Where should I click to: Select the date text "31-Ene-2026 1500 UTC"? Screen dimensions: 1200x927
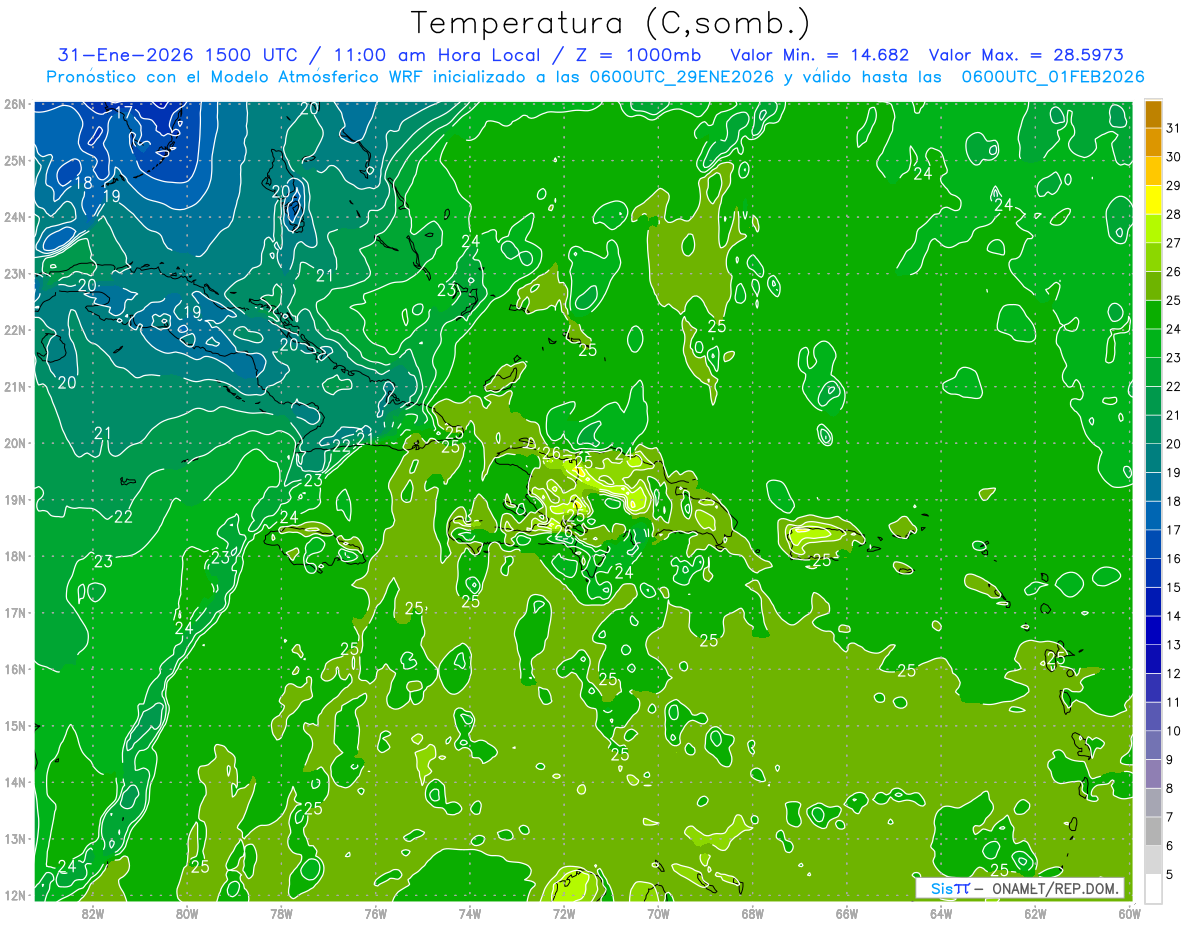coord(176,55)
